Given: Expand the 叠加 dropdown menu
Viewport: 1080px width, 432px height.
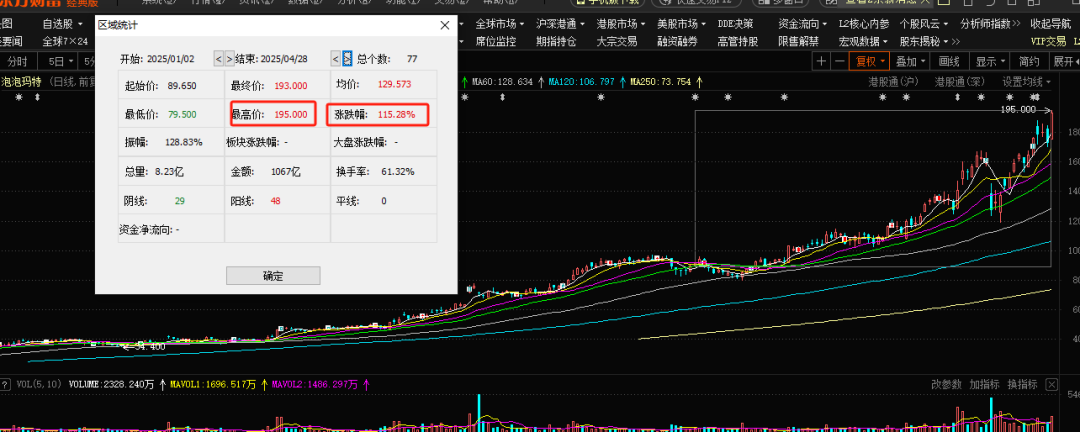Looking at the screenshot, I should pos(911,61).
